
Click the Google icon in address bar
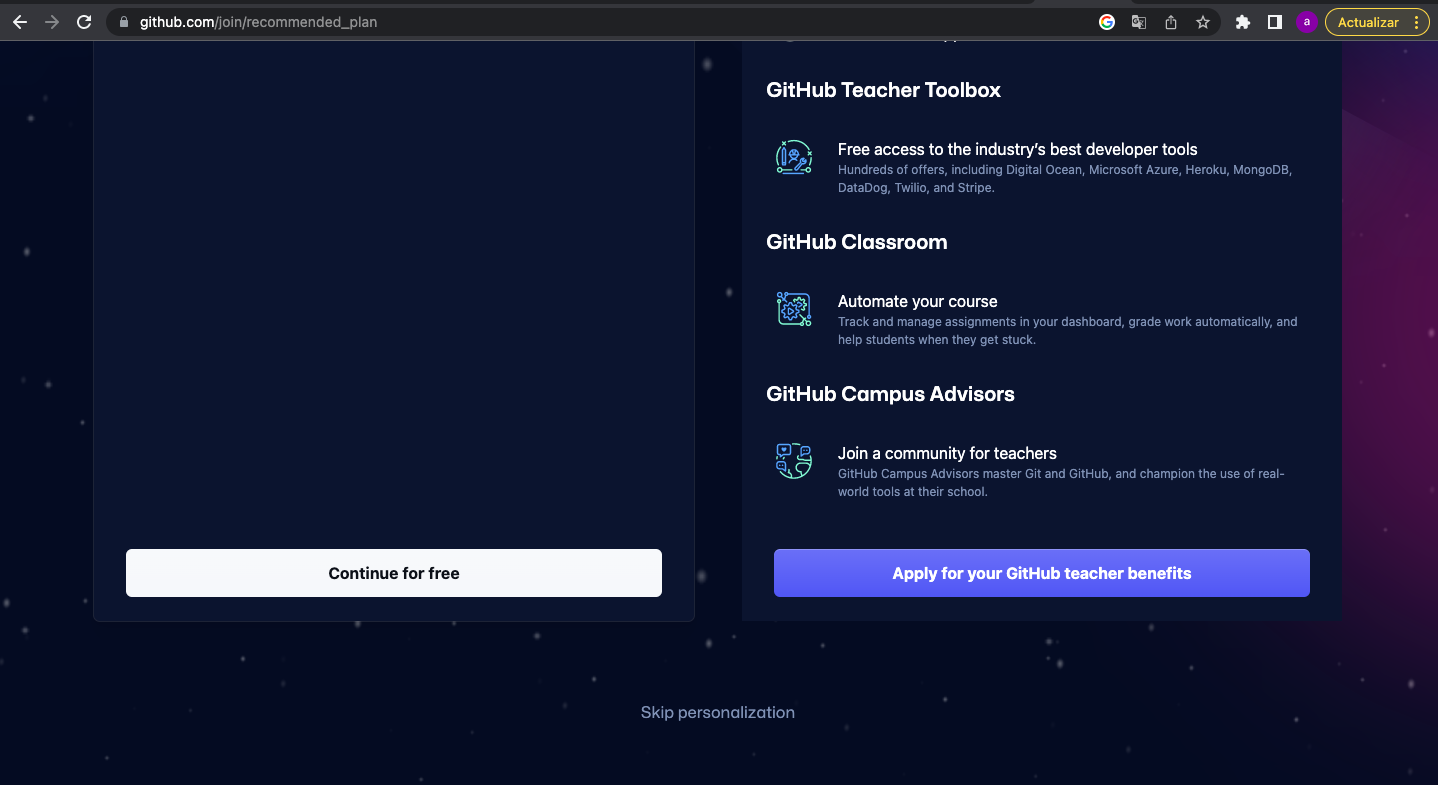1107,22
